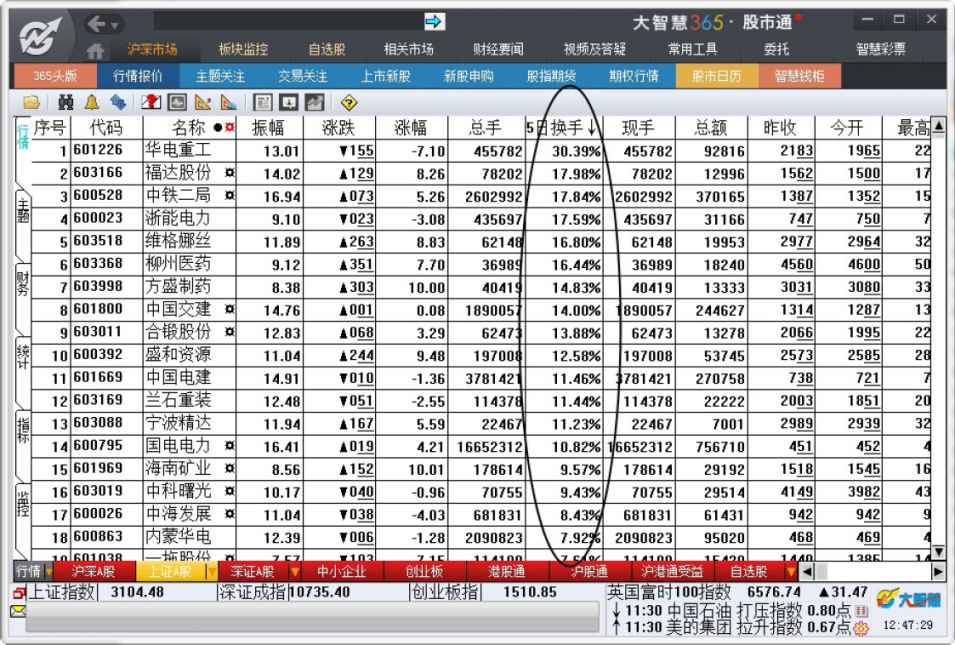Open dropdown arrow beside bottom 自选股 tab
955x645 pixels.
click(x=791, y=572)
